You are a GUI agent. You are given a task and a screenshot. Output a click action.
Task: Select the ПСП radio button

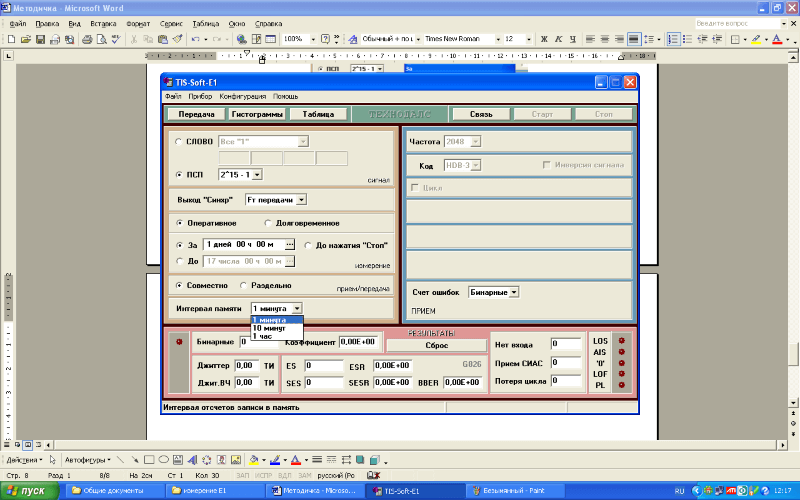tap(179, 174)
